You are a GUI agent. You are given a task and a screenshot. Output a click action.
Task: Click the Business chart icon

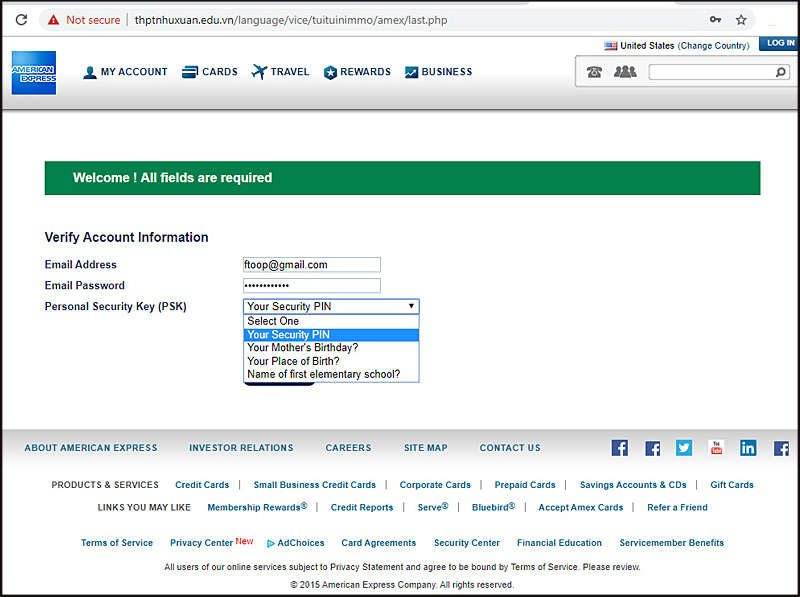(x=411, y=72)
